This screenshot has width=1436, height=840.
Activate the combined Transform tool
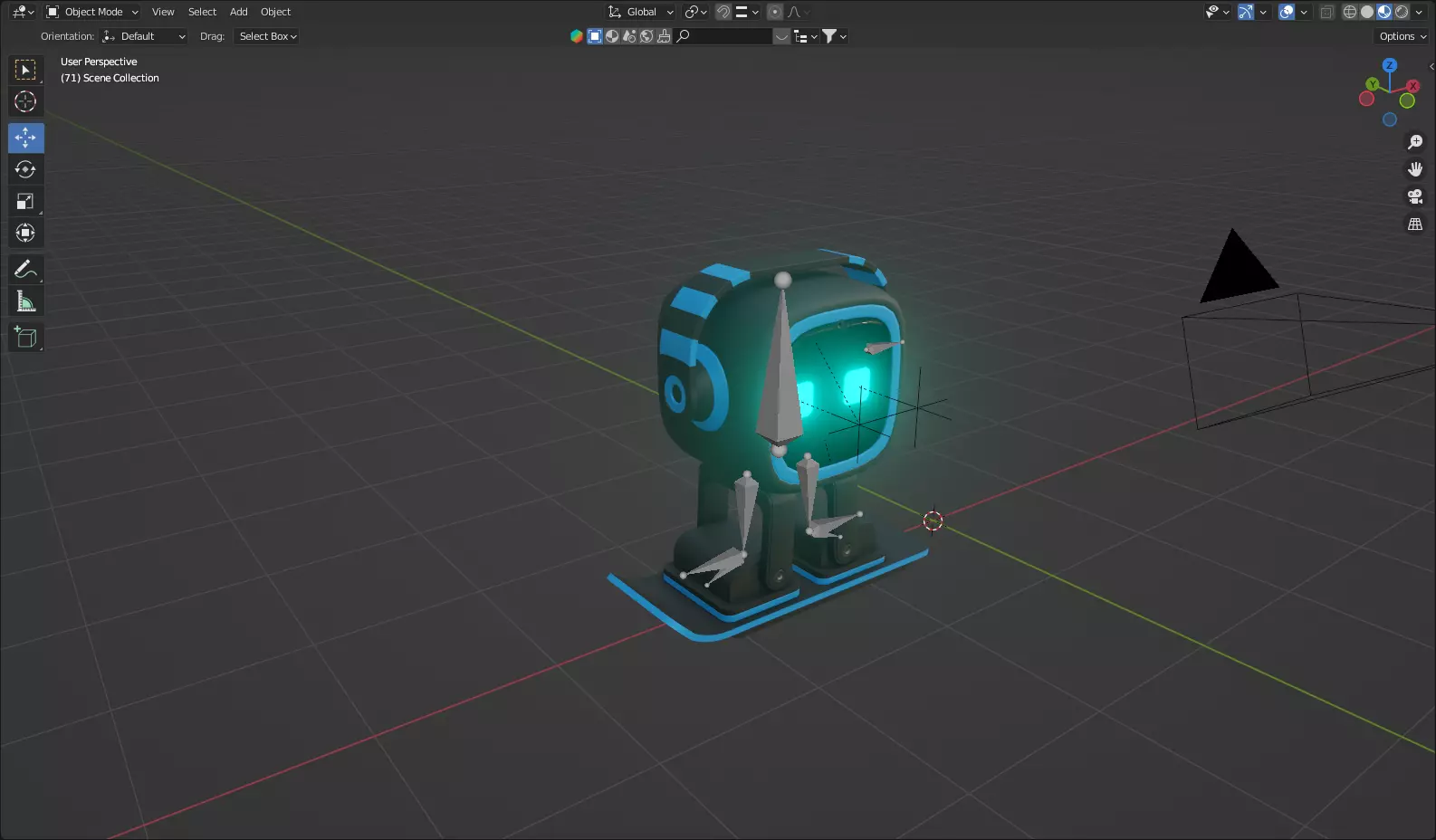click(25, 233)
